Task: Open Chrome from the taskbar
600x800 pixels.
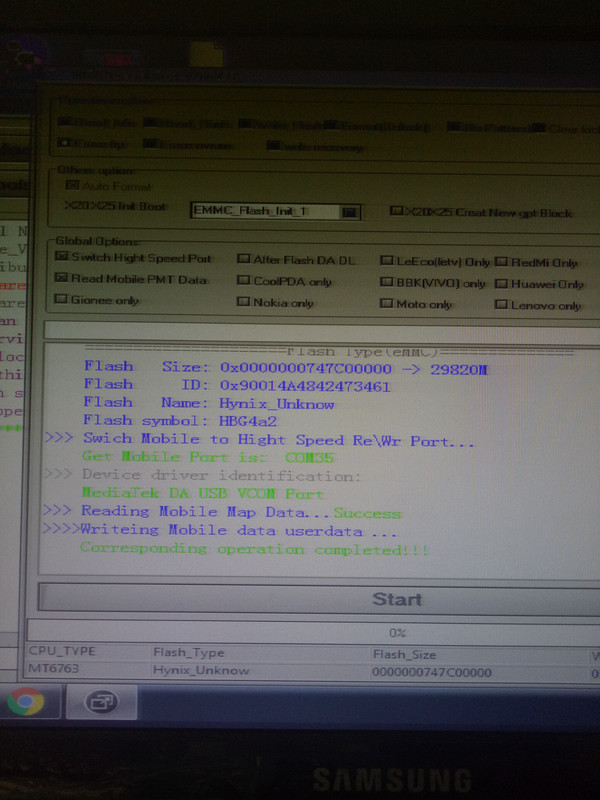Action: pyautogui.click(x=26, y=702)
